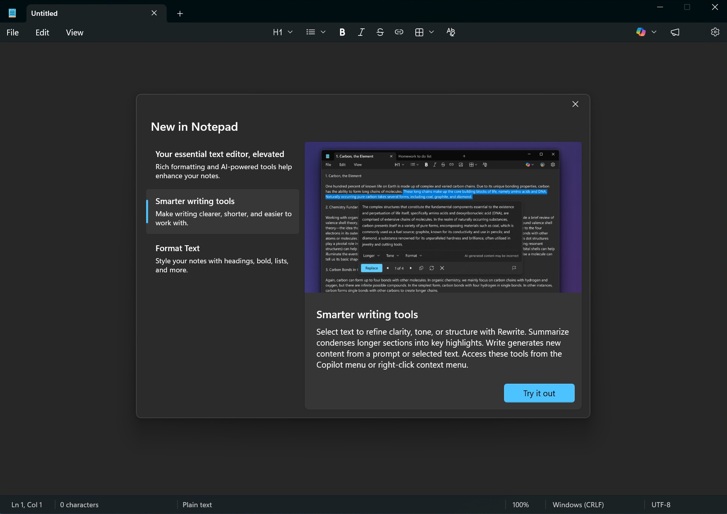Select the Format Text feature item

(222, 258)
